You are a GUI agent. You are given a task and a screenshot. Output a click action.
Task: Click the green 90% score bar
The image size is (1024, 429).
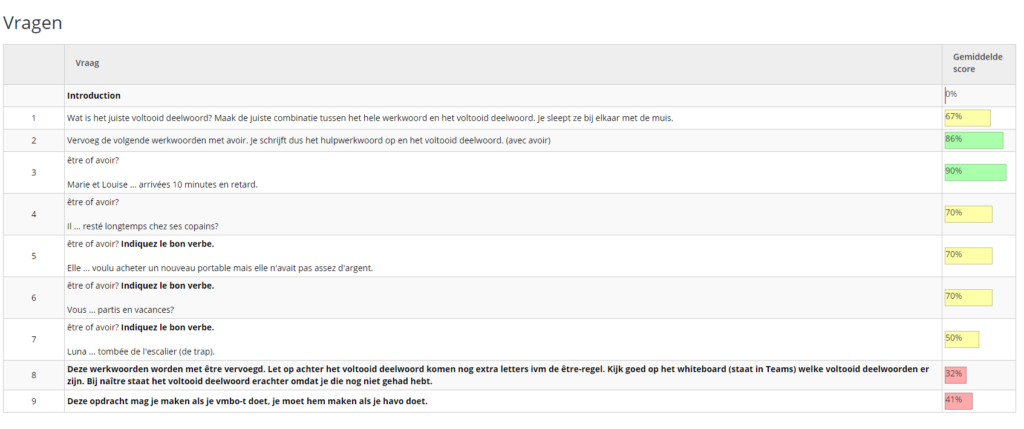975,172
